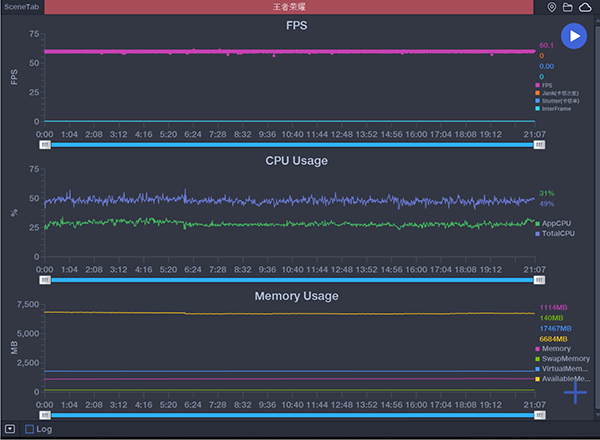Toggle the Stutter legend series
This screenshot has height=440, width=600.
(558, 101)
